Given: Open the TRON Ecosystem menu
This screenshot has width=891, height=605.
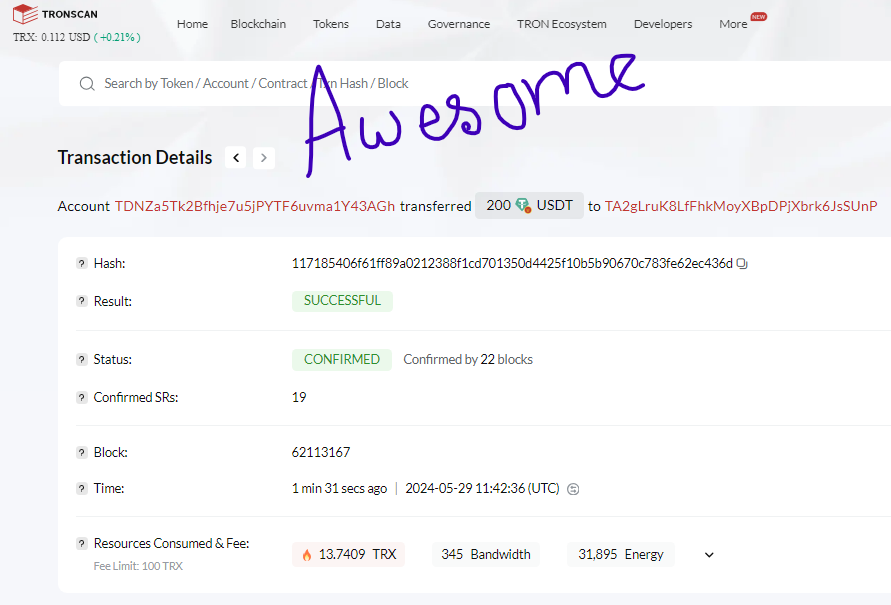Looking at the screenshot, I should point(561,24).
